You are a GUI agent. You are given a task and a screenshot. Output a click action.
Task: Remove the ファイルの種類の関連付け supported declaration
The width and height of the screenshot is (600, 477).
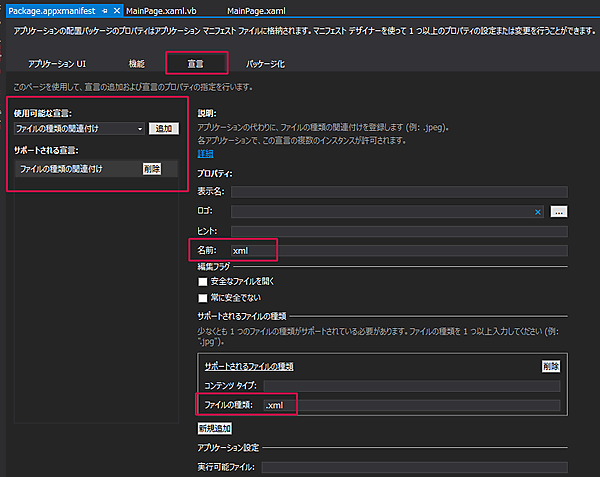point(152,169)
